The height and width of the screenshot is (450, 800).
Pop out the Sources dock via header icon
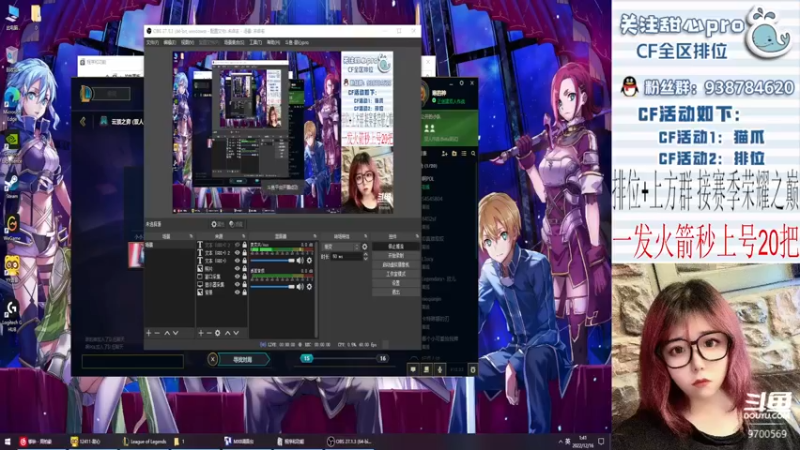click(x=243, y=236)
